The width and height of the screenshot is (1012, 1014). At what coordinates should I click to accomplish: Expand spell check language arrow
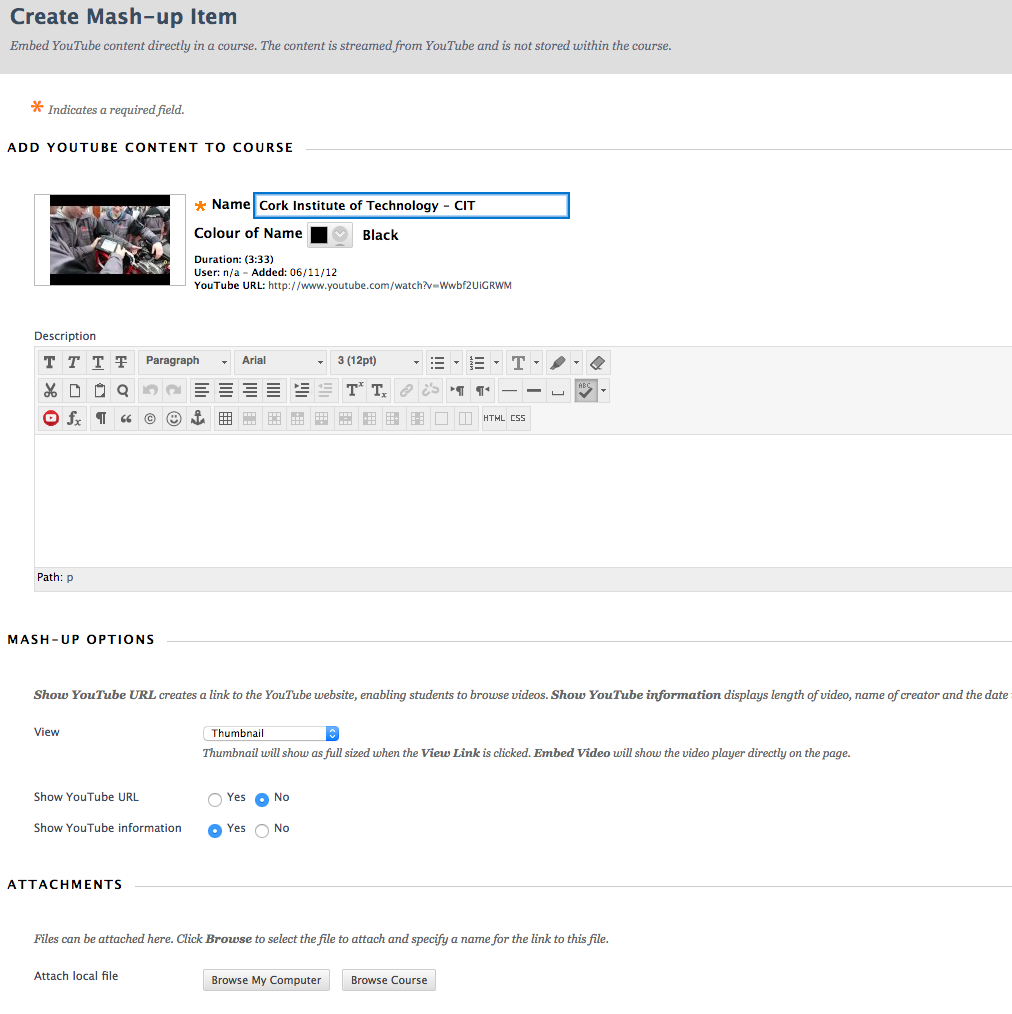[603, 391]
